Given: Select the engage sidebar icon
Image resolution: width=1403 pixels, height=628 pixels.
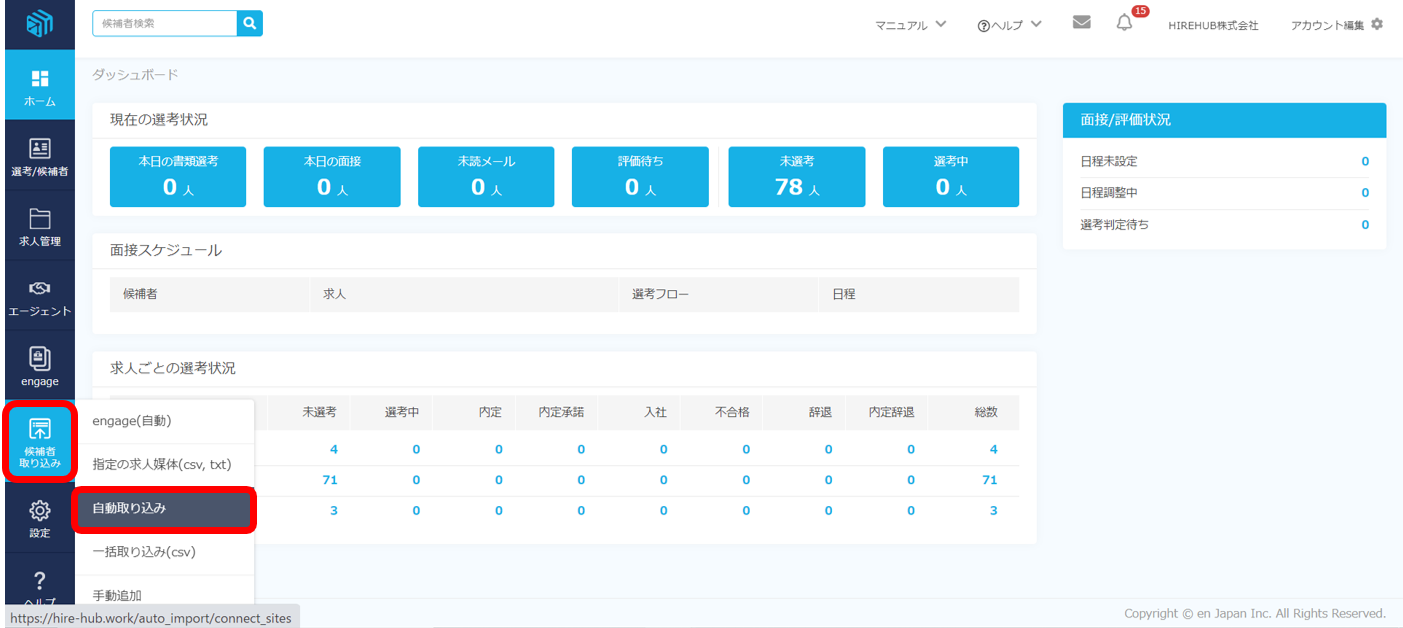Looking at the screenshot, I should (39, 366).
